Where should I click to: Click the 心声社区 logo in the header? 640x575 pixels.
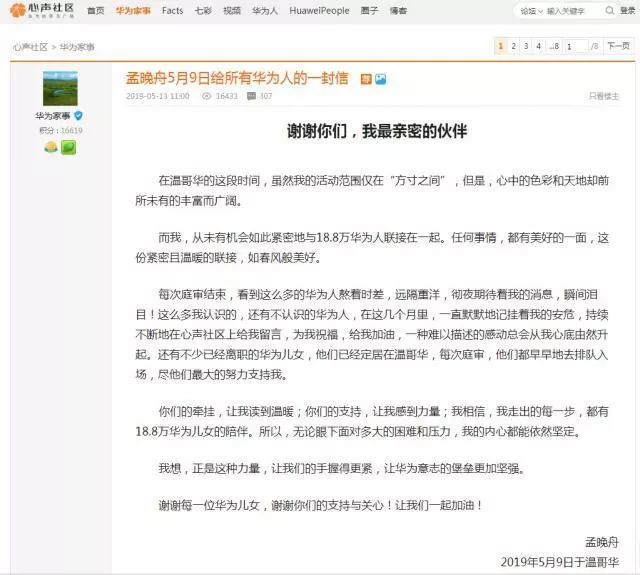coord(42,10)
